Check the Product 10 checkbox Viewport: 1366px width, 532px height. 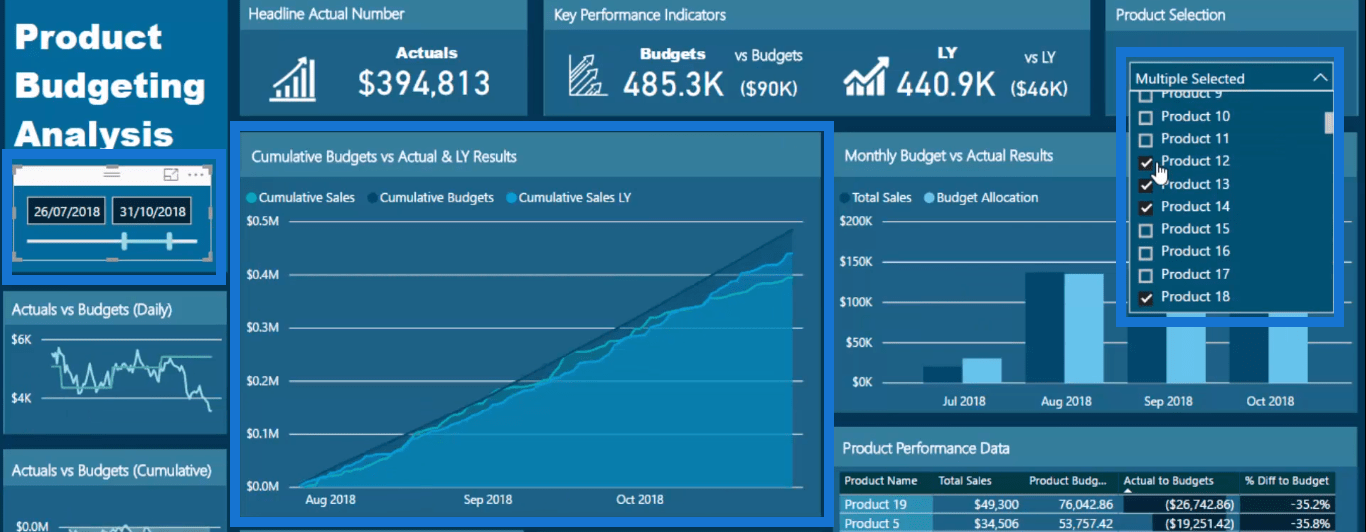1146,117
